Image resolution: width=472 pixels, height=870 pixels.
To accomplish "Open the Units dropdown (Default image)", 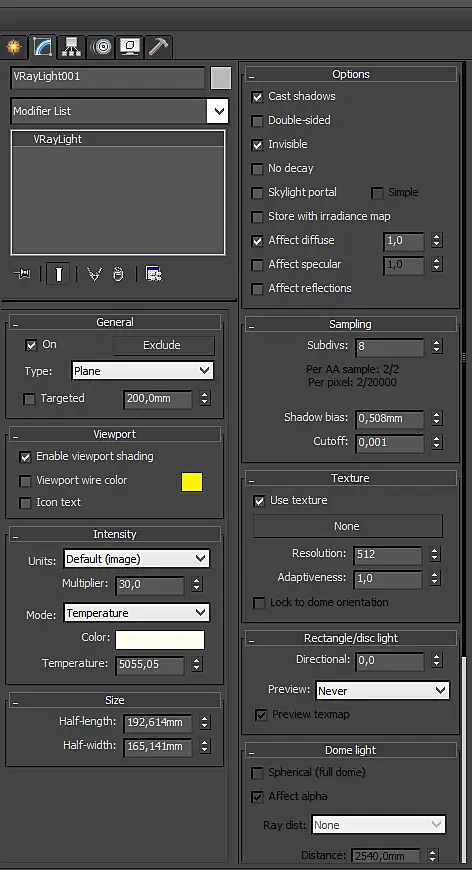I will (136, 559).
